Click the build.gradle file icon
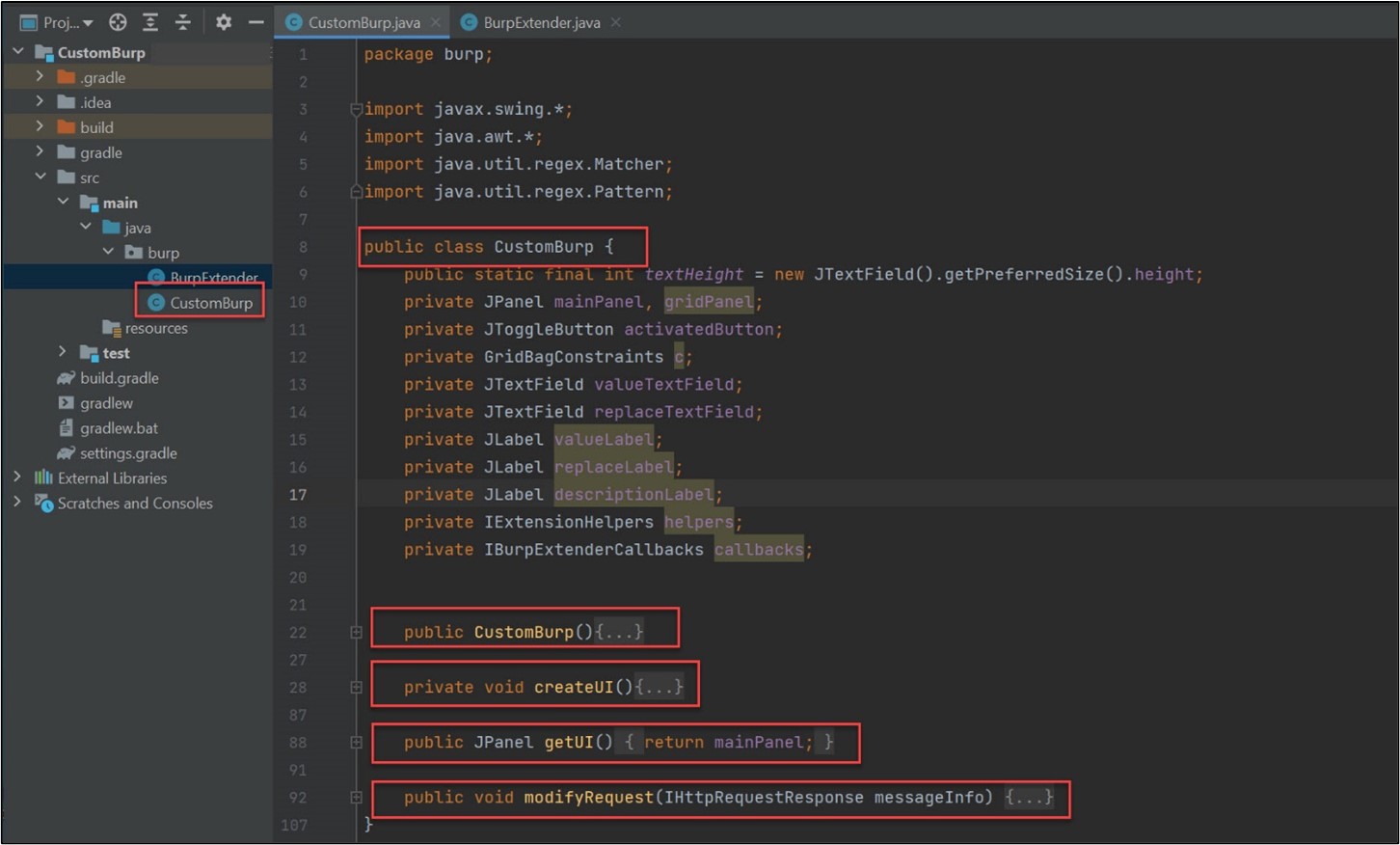 [x=66, y=378]
